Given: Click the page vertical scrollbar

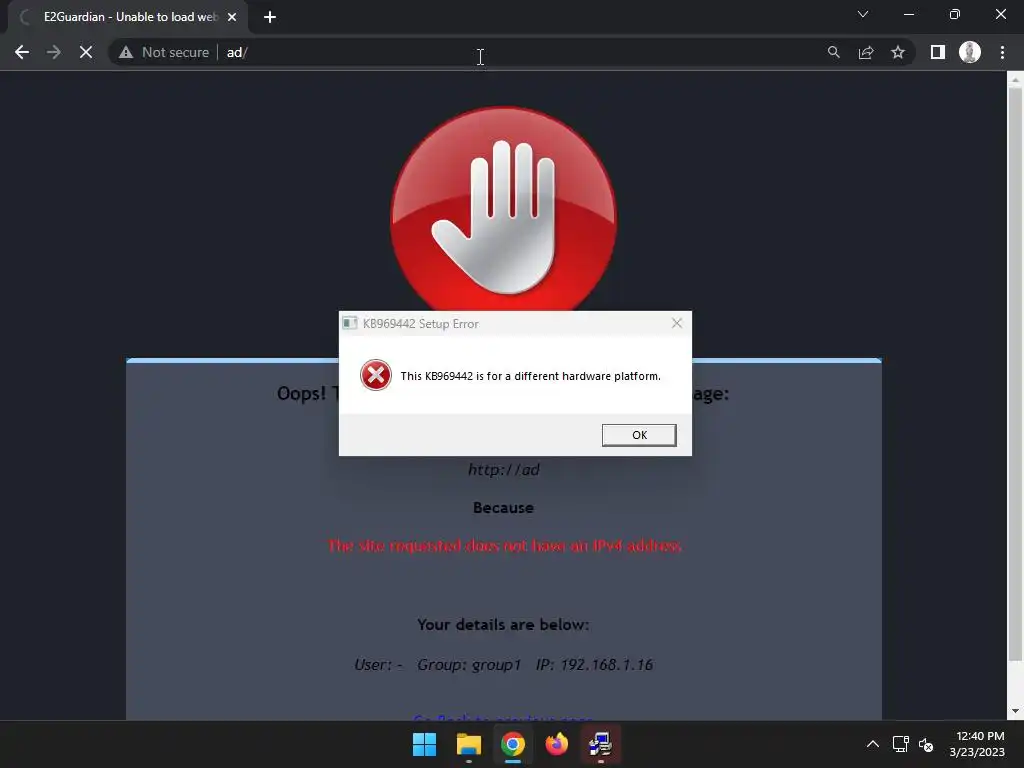Looking at the screenshot, I should (x=1015, y=375).
